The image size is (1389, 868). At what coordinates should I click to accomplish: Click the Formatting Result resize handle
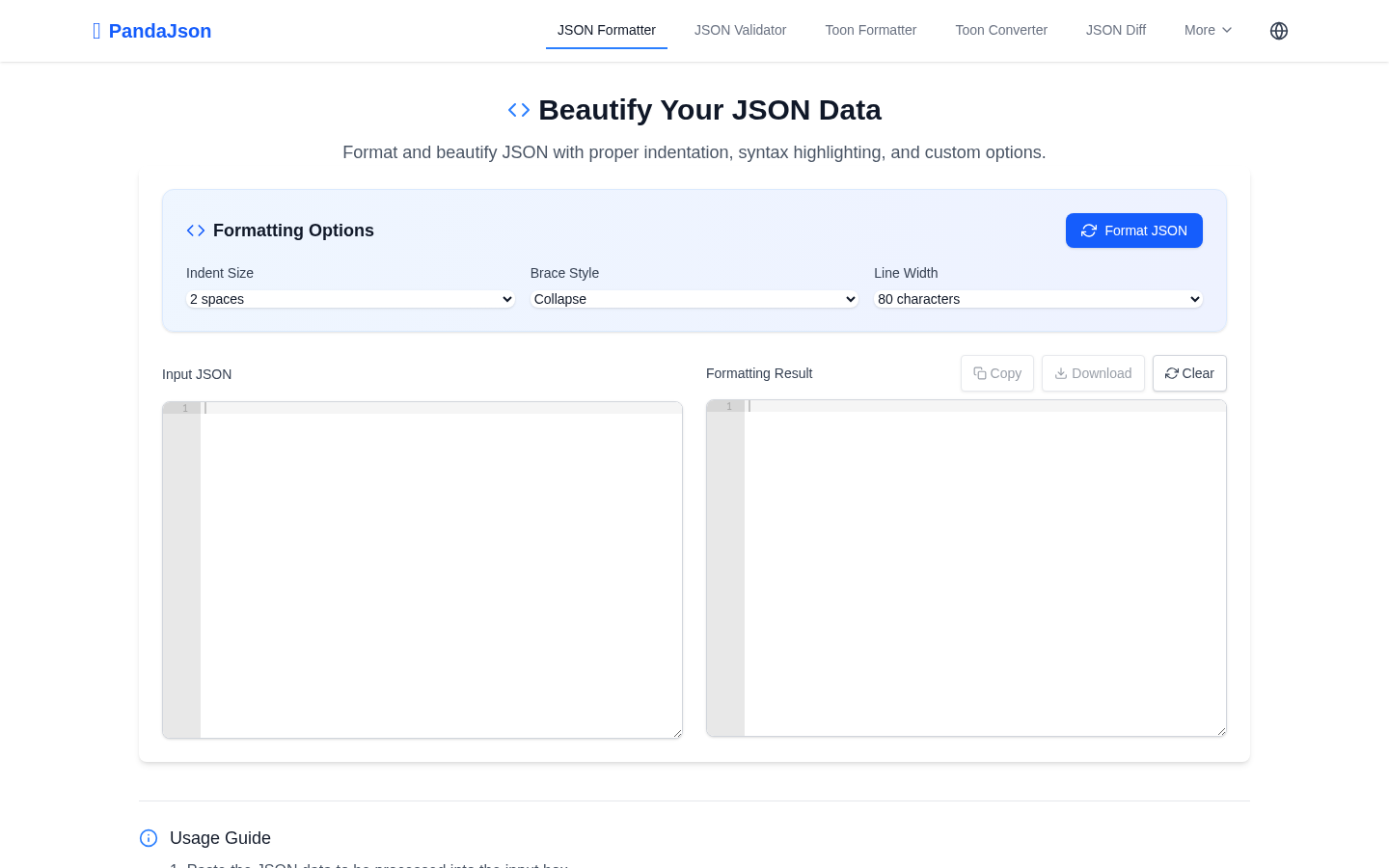tap(1221, 731)
